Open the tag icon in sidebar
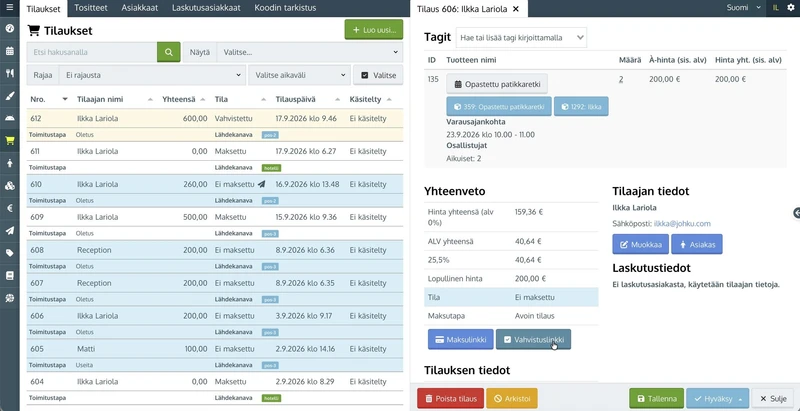800x411 pixels. click(10, 253)
